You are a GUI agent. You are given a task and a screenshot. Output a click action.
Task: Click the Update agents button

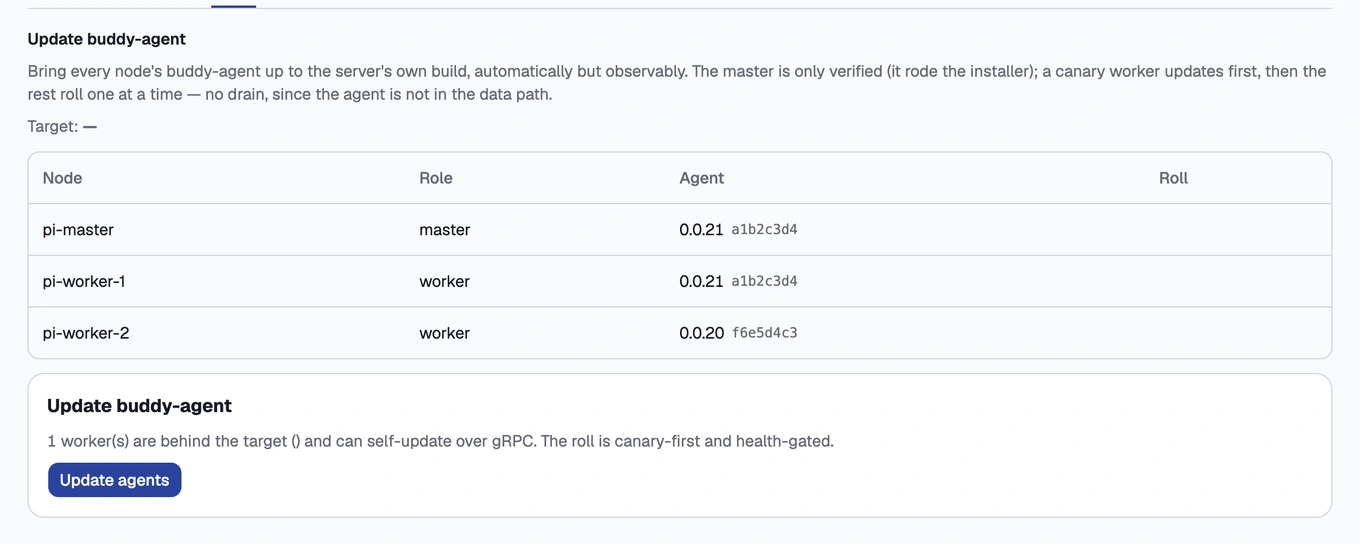(x=115, y=480)
